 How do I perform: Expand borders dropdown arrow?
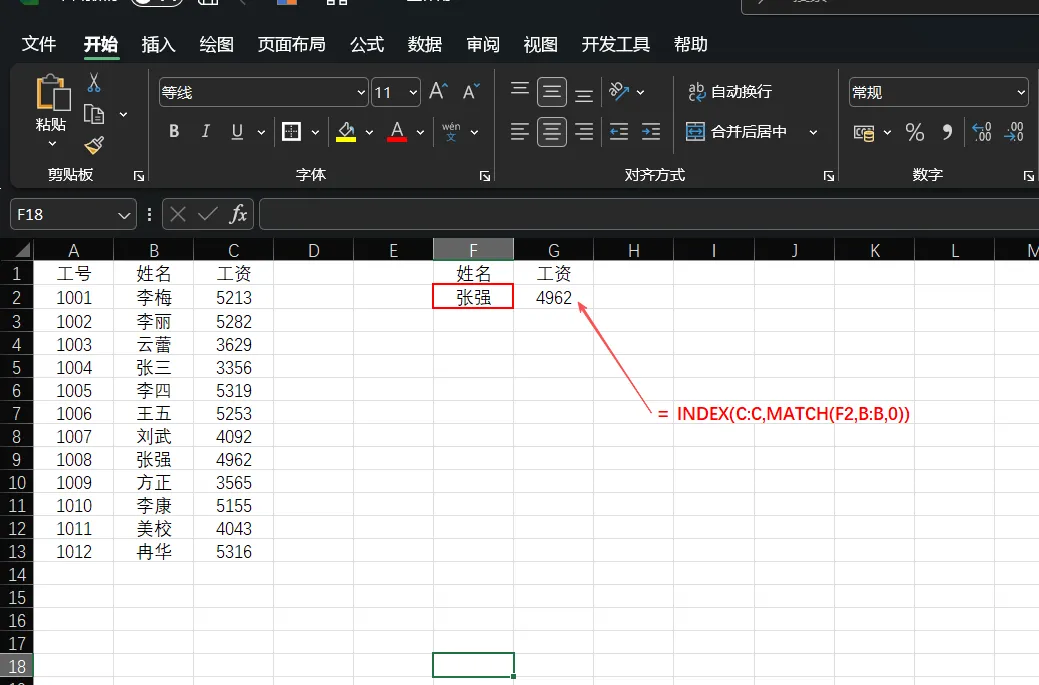click(x=315, y=132)
